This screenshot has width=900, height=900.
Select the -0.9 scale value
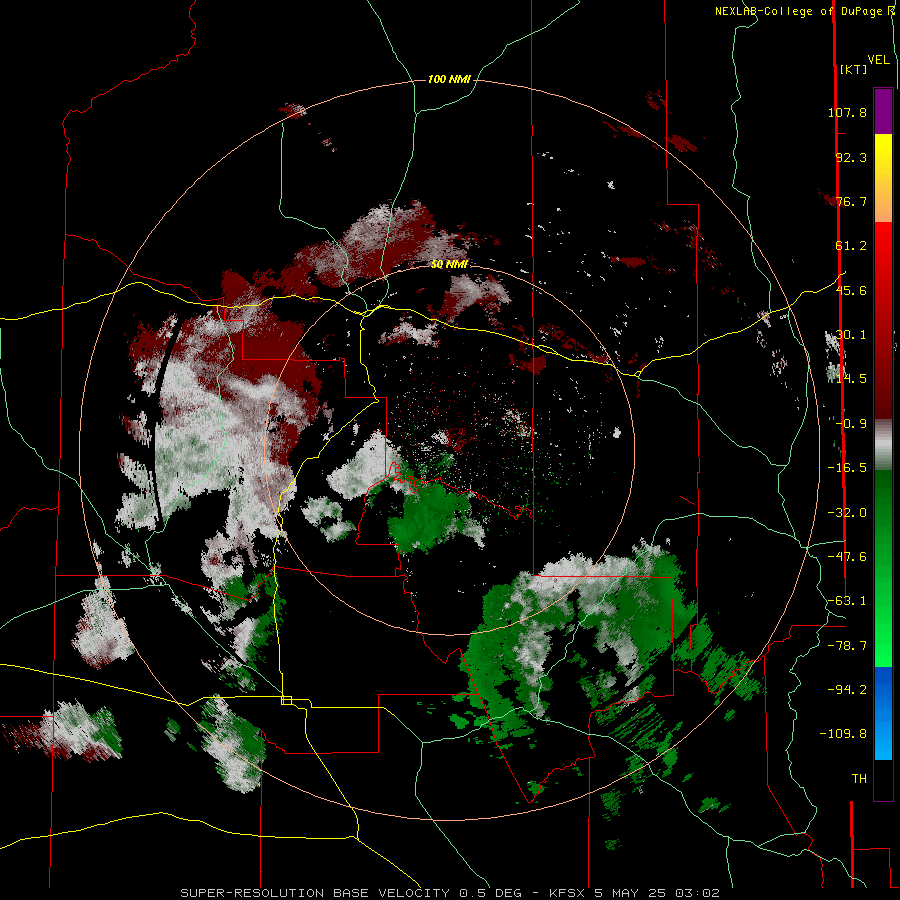pos(851,424)
